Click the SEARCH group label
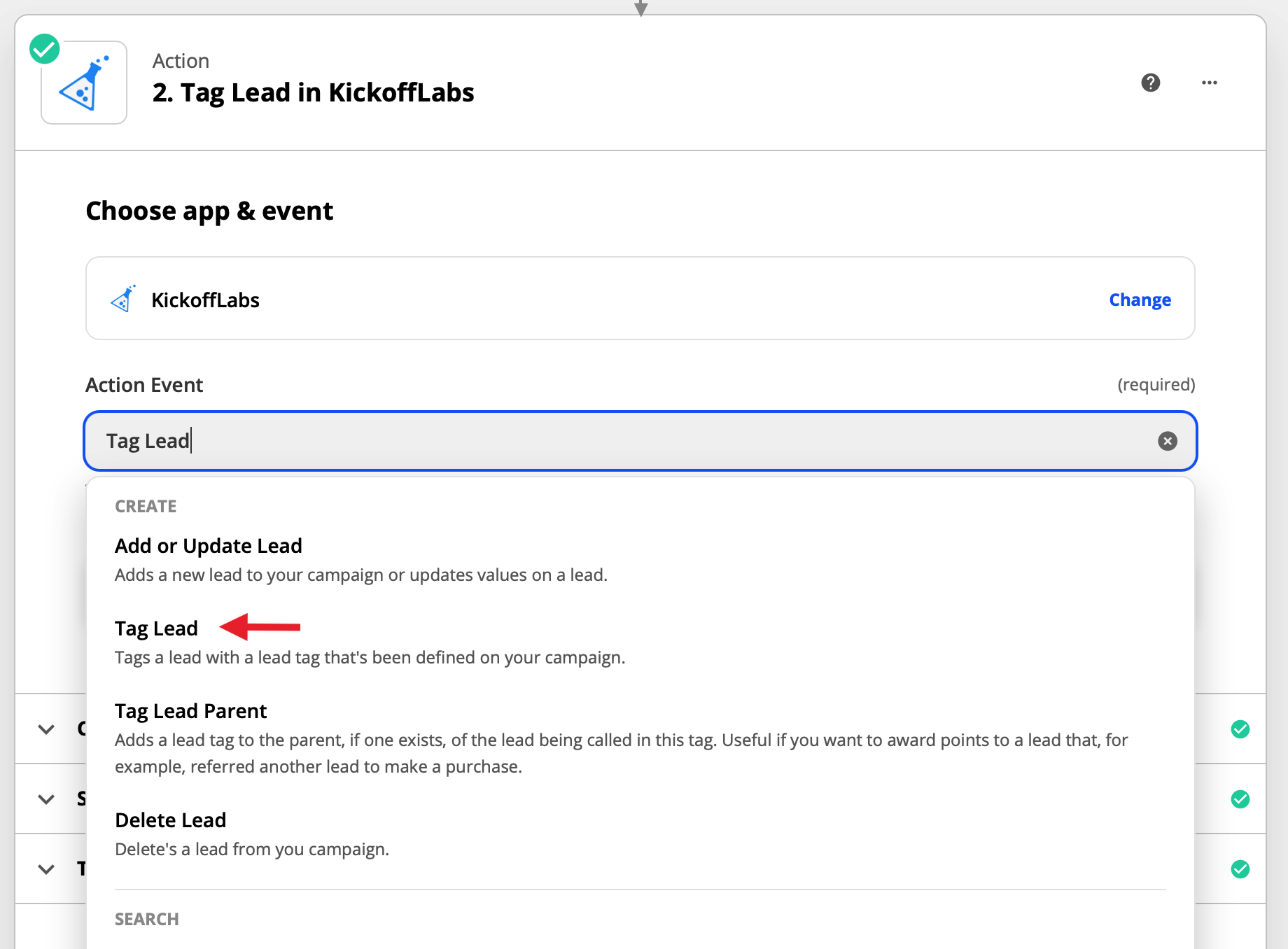Viewport: 1288px width, 949px height. (x=147, y=919)
